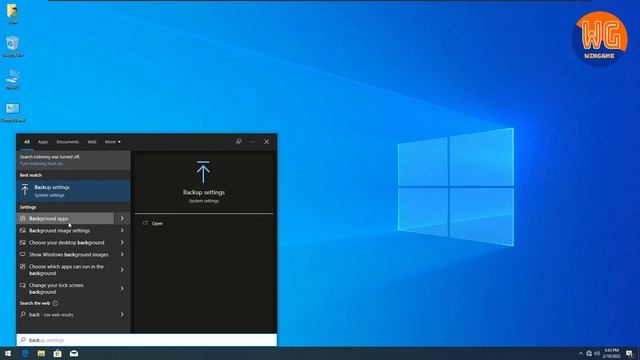The width and height of the screenshot is (640, 360).
Task: Select Background image settings result
Action: tap(65, 231)
